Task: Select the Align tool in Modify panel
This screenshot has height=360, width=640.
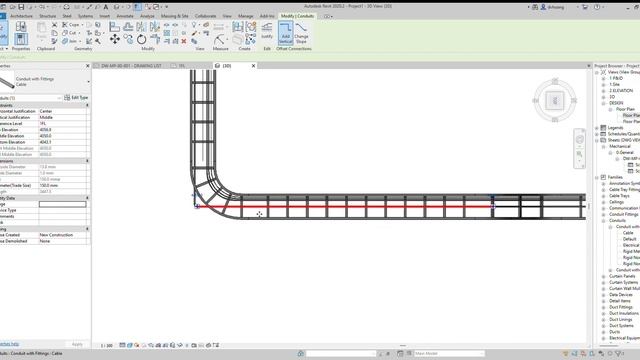Action: point(115,27)
